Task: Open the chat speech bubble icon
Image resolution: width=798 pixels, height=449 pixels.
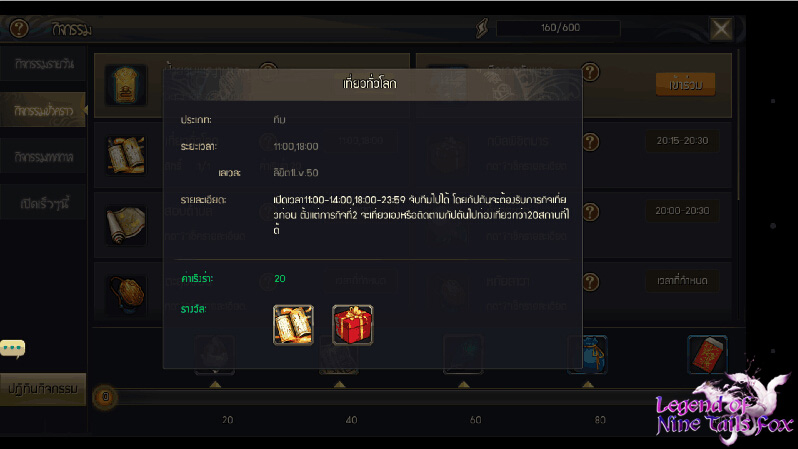Action: 13,349
